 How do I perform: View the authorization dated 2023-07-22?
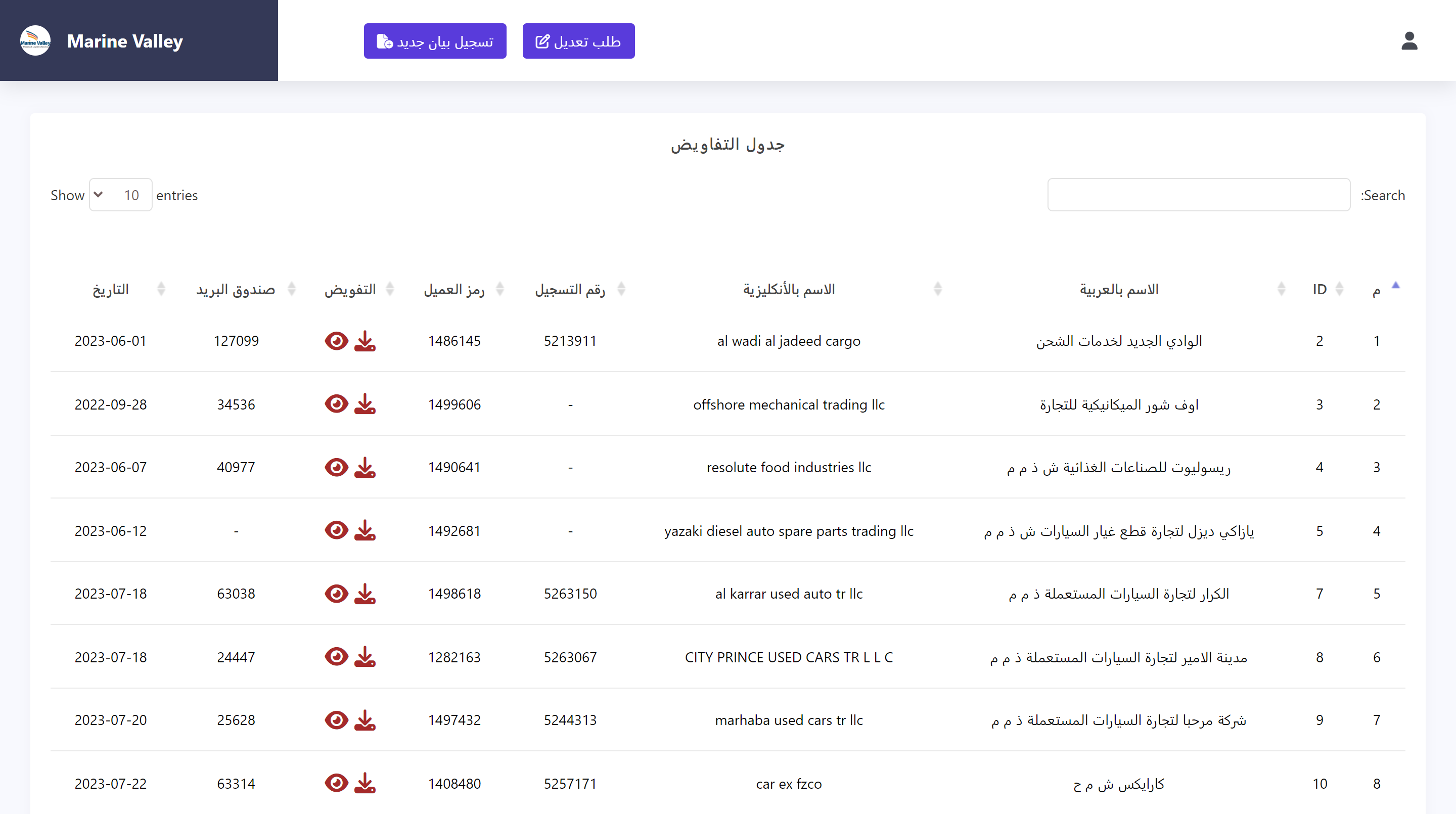(x=336, y=784)
